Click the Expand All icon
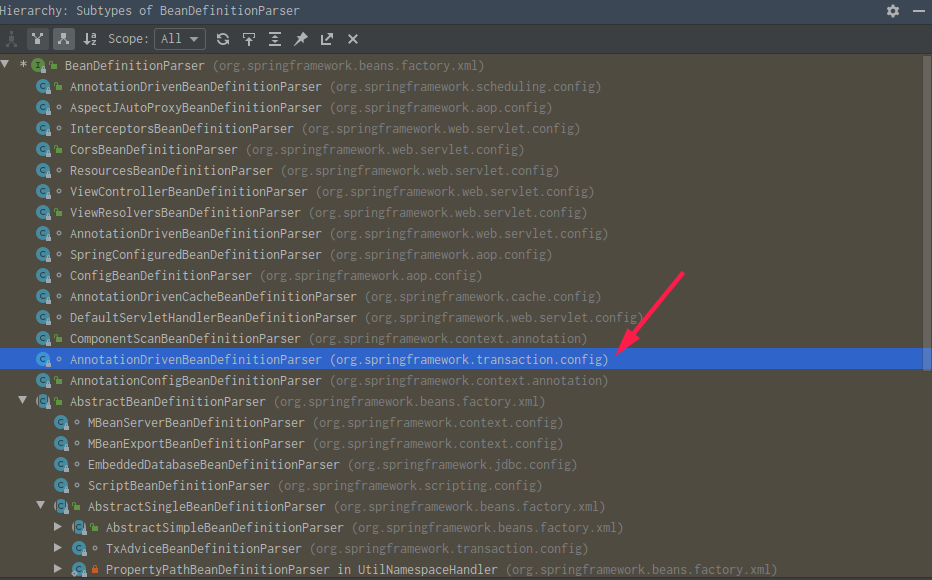Screen dimensions: 932x580 pyautogui.click(x=275, y=39)
